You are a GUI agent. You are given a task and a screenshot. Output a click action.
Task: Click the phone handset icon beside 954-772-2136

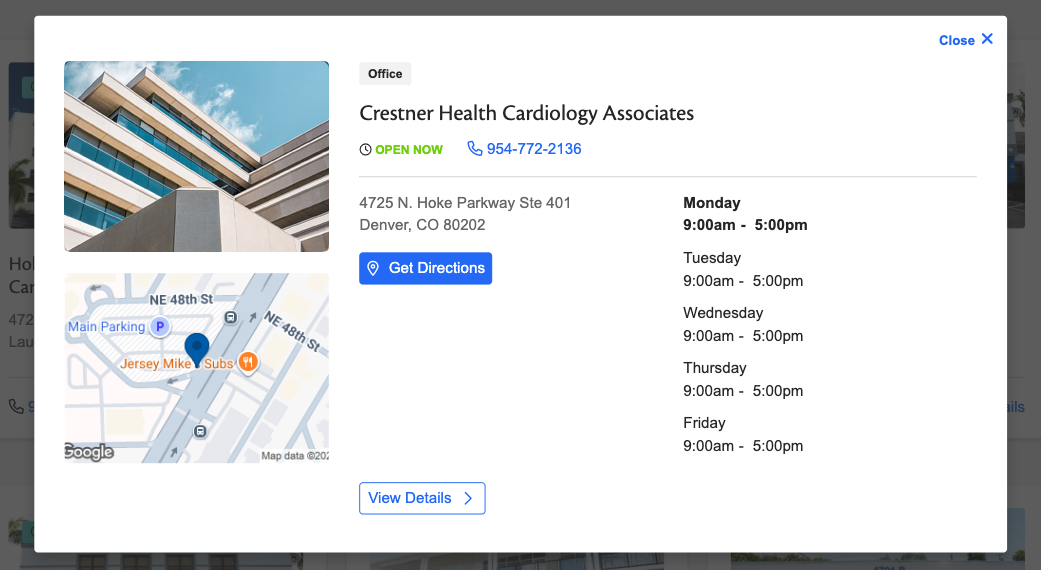click(475, 148)
